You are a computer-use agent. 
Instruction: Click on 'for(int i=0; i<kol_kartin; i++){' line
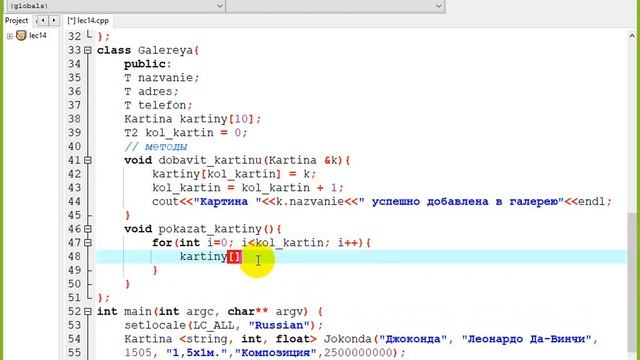pos(261,243)
